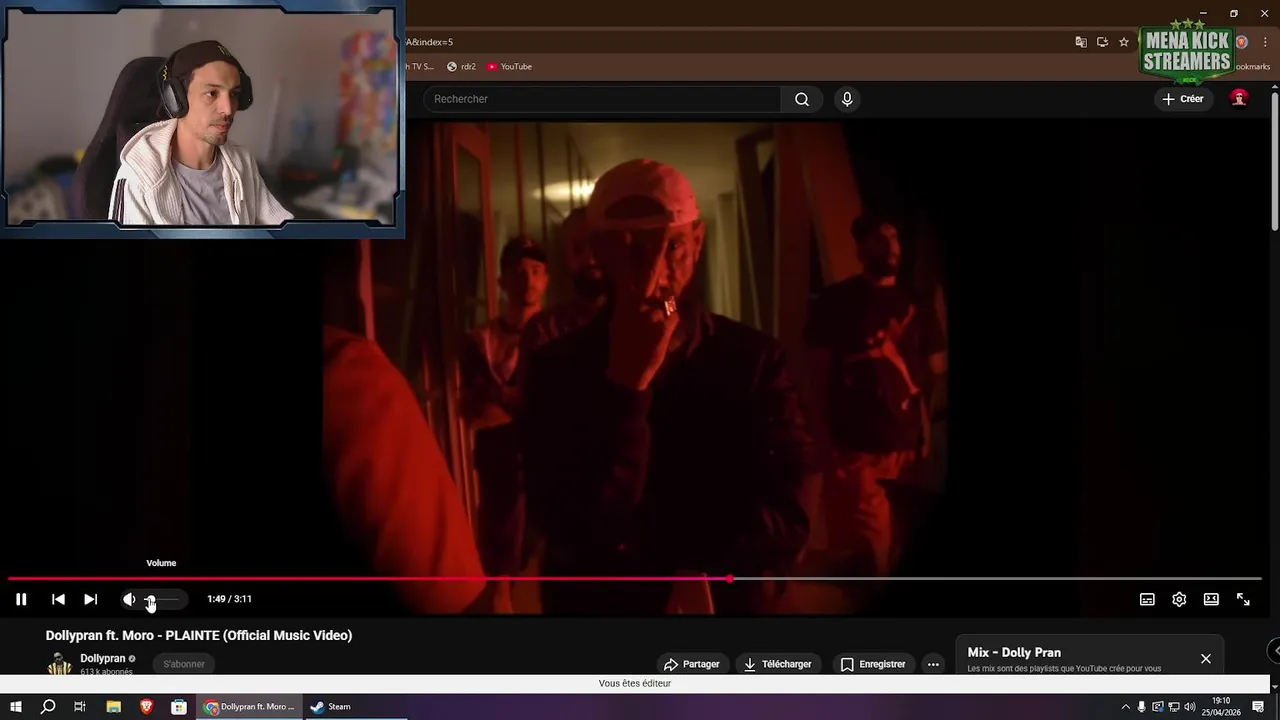1280x720 pixels.
Task: Open File Explorer from taskbar
Action: click(114, 707)
